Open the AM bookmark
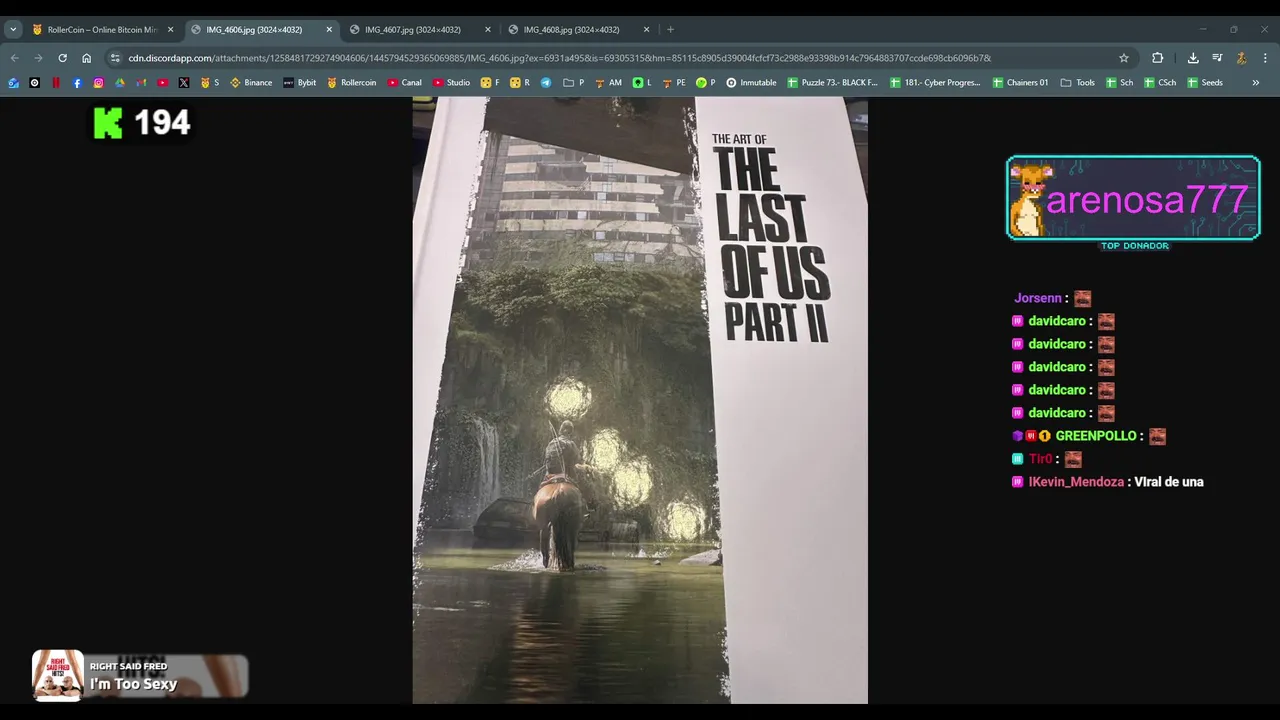The width and height of the screenshot is (1280, 720). (x=608, y=83)
